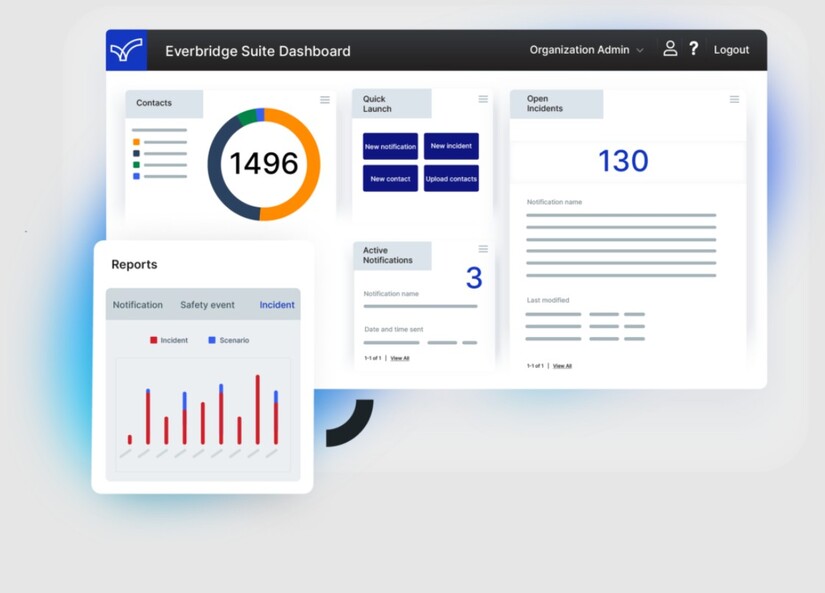This screenshot has height=593, width=825.
Task: Switch to the Safety event reports tab
Action: (x=207, y=305)
